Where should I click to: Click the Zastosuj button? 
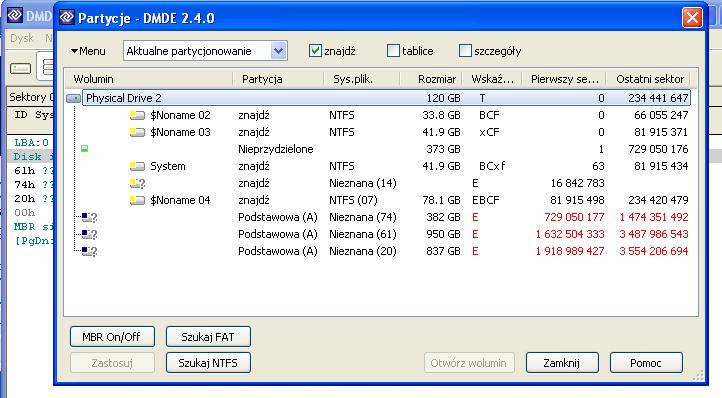coord(112,363)
